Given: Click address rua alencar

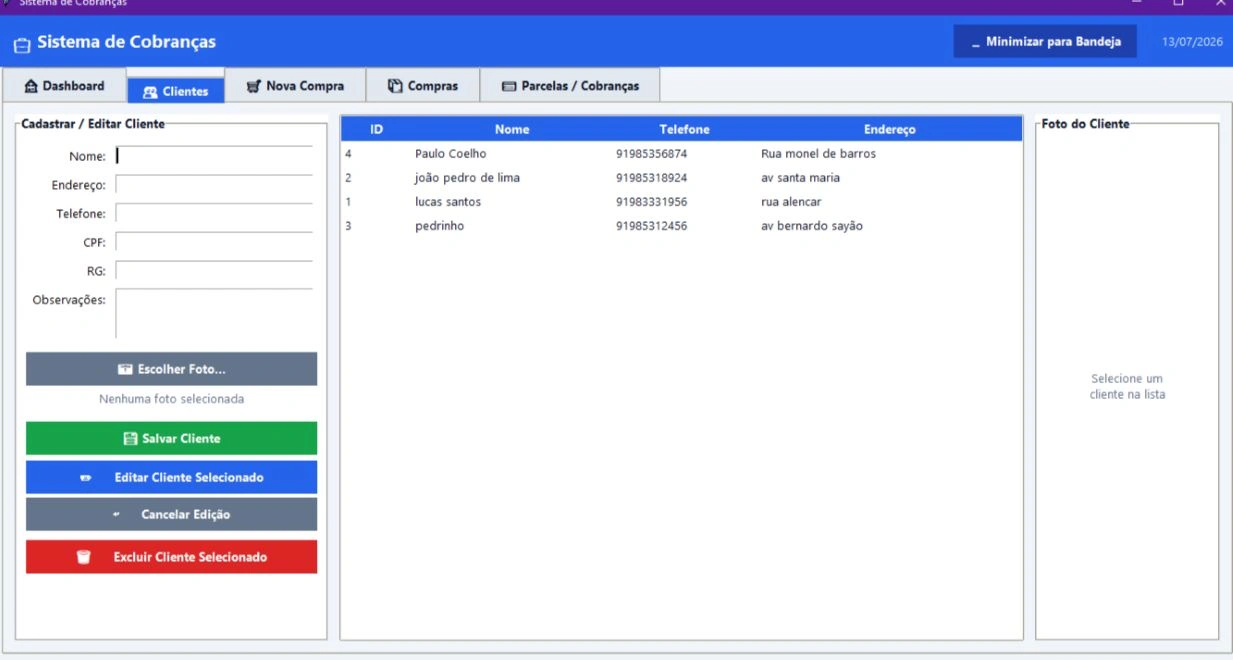Looking at the screenshot, I should (791, 202).
